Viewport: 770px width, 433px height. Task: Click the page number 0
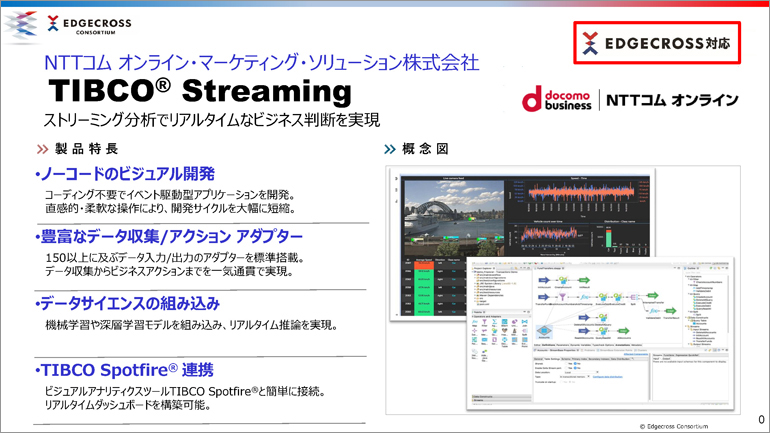(761, 419)
